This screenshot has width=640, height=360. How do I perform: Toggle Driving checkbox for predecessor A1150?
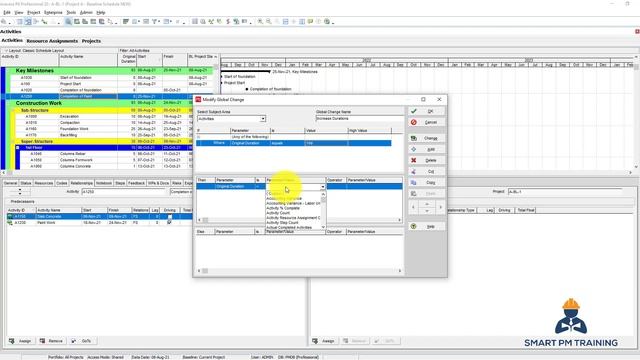pos(169,216)
